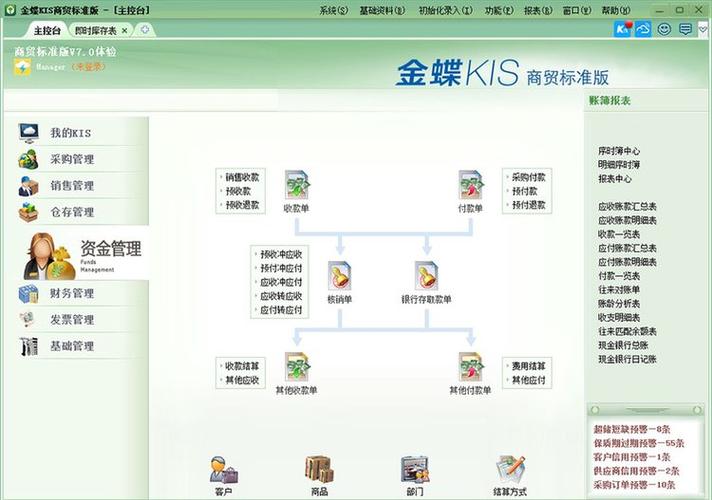The width and height of the screenshot is (712, 500).
Task: View 采购订单预警-10条 alert
Action: [634, 485]
